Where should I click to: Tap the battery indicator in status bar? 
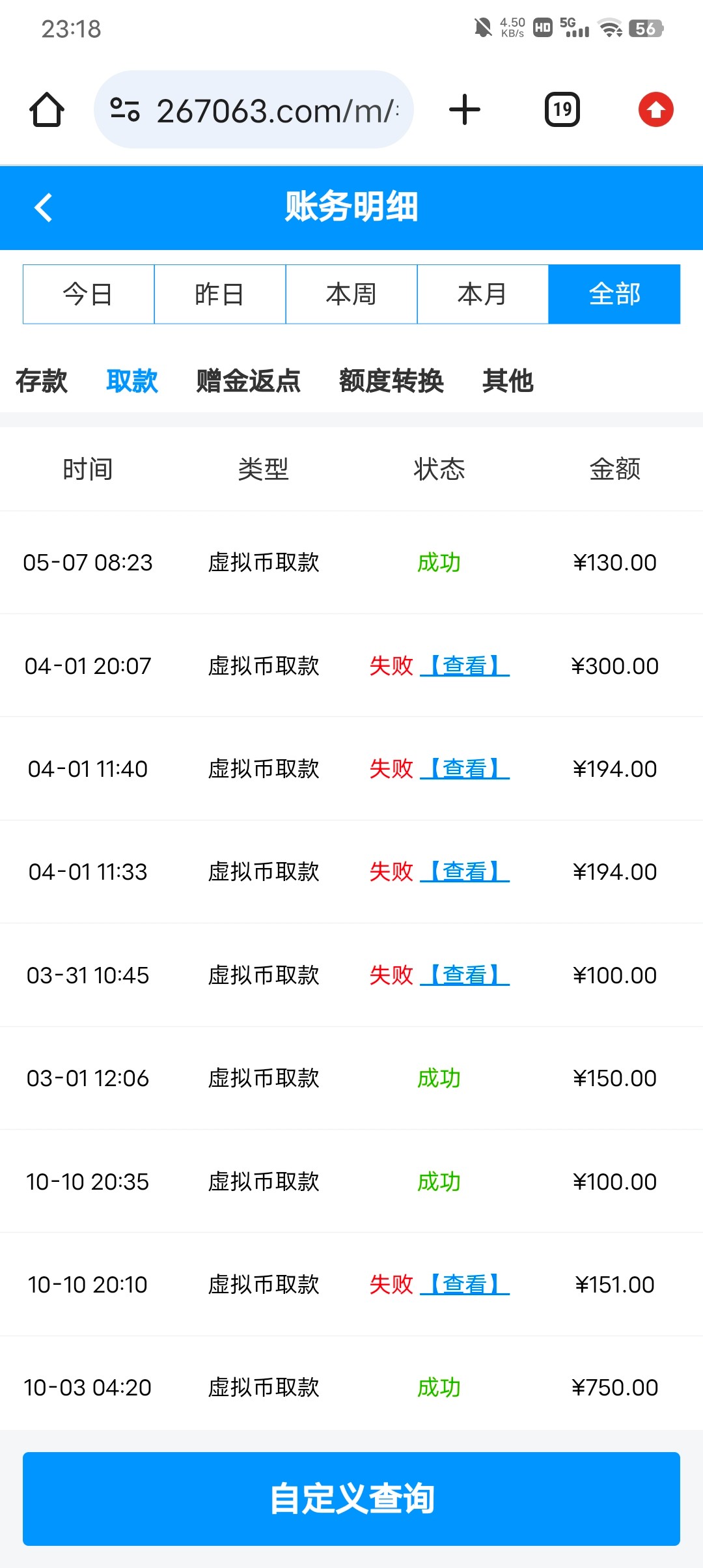[x=645, y=28]
